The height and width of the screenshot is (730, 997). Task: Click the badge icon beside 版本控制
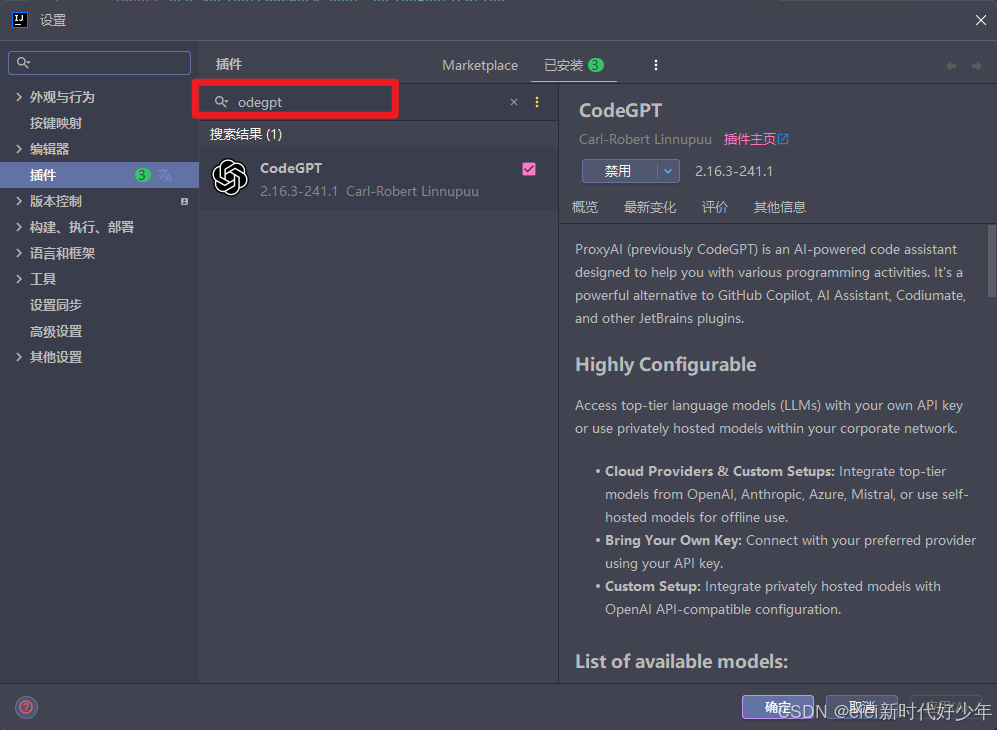click(x=184, y=202)
